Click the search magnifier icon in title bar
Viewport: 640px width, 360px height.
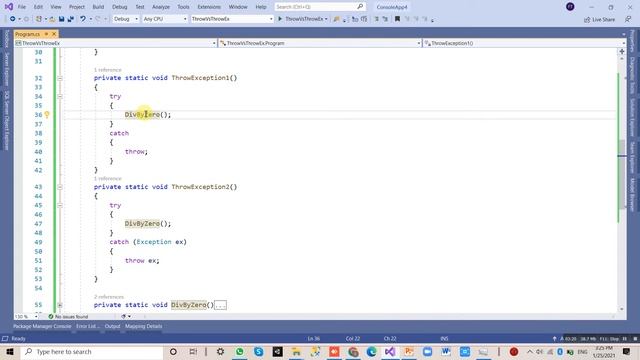coord(360,7)
